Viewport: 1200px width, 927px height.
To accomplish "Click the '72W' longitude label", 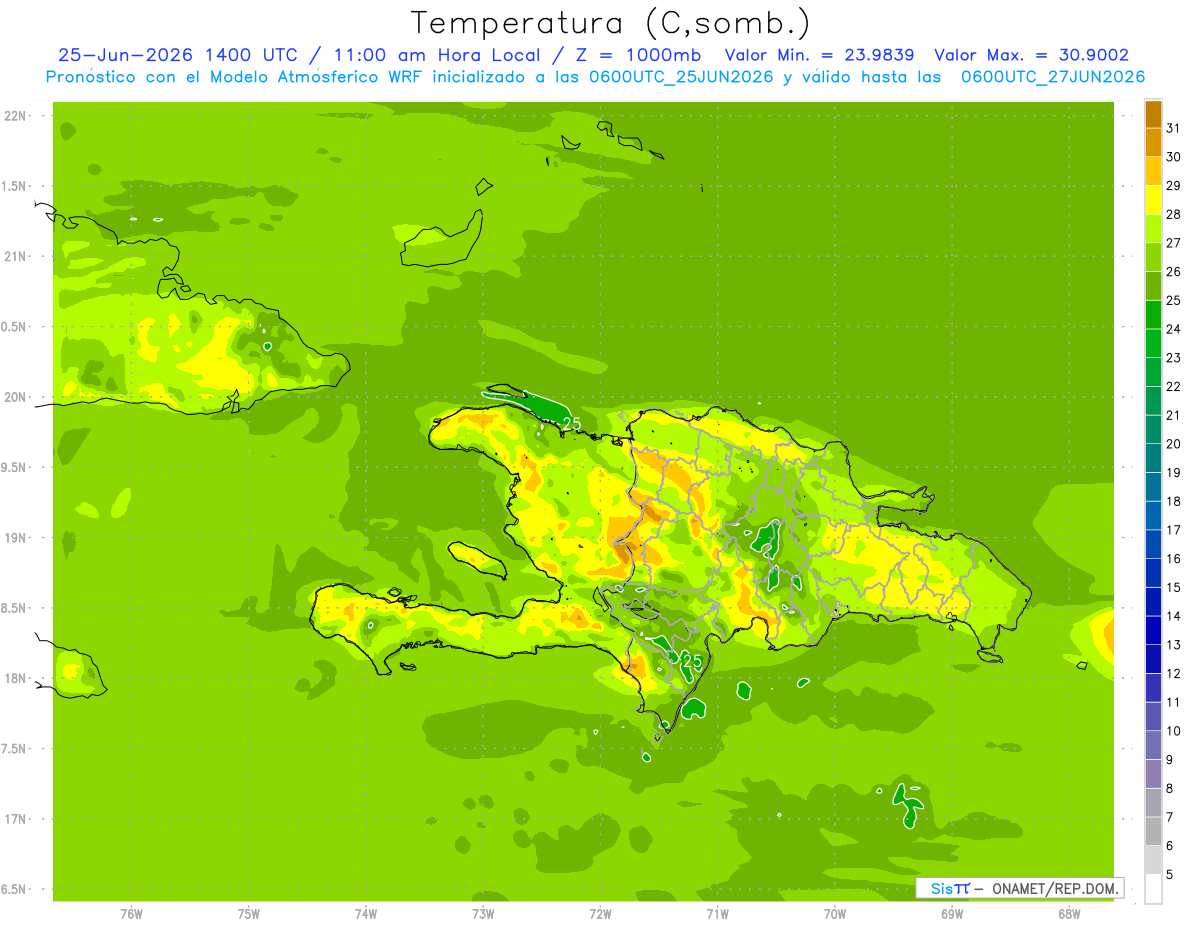I will [600, 914].
